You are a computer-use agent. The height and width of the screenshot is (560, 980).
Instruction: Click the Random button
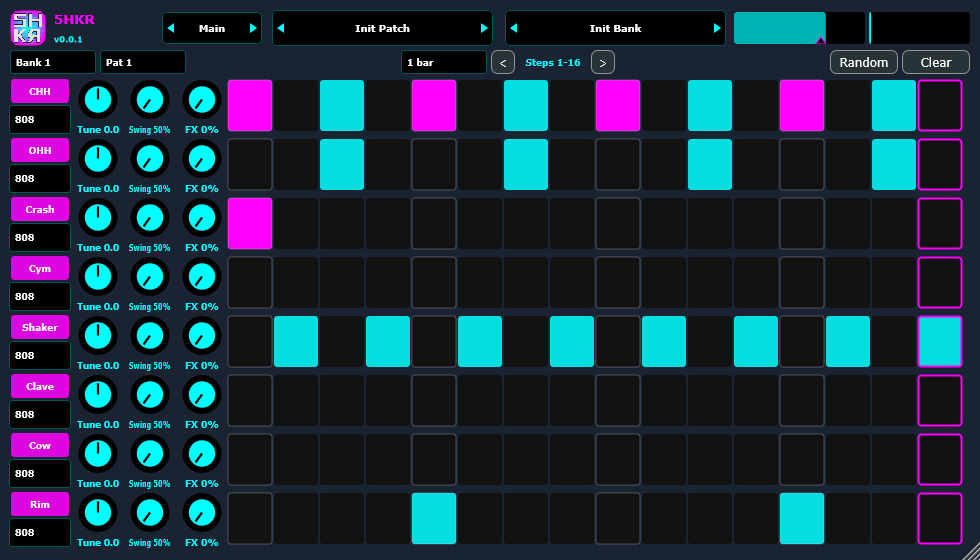[x=864, y=62]
